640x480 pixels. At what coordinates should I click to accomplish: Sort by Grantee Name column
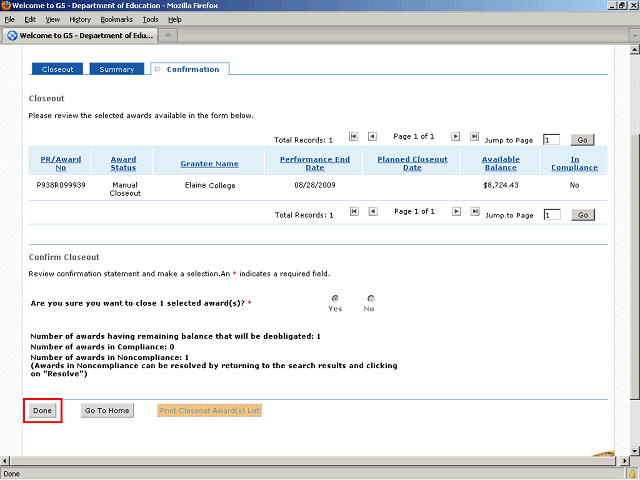point(209,164)
